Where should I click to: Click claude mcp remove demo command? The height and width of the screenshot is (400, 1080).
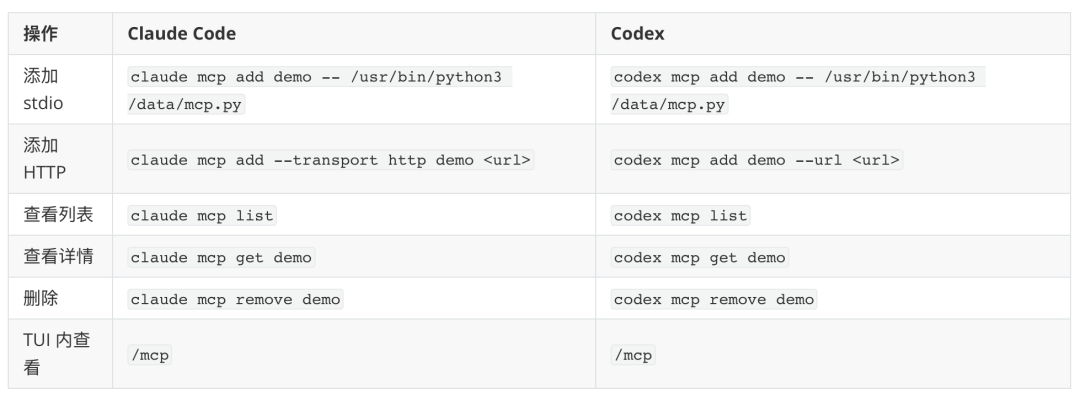point(235,299)
